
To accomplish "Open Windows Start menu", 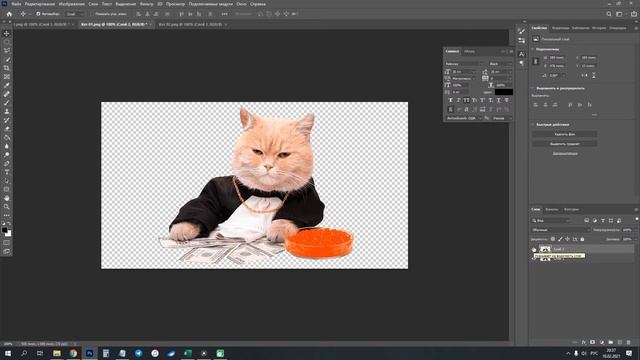I will pos(8,353).
